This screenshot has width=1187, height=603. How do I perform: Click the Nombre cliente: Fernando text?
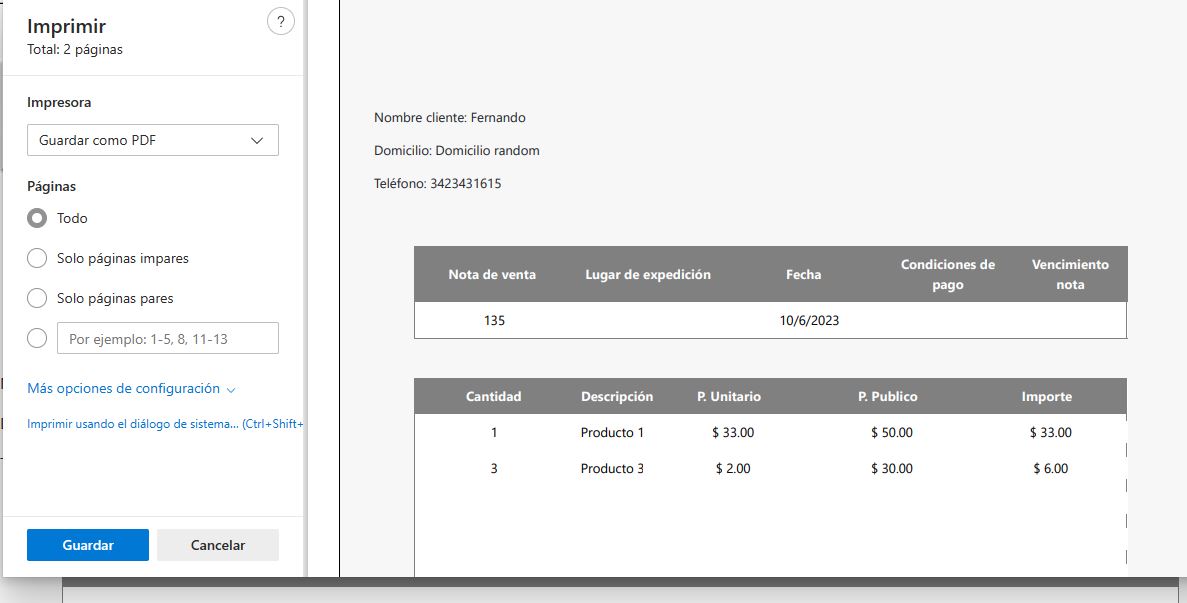[x=449, y=118]
